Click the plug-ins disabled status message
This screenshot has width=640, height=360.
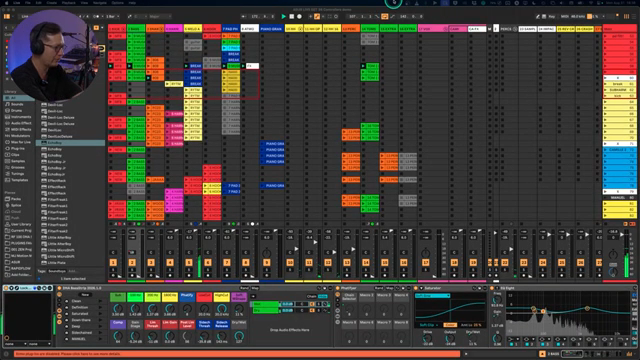pyautogui.click(x=237, y=354)
